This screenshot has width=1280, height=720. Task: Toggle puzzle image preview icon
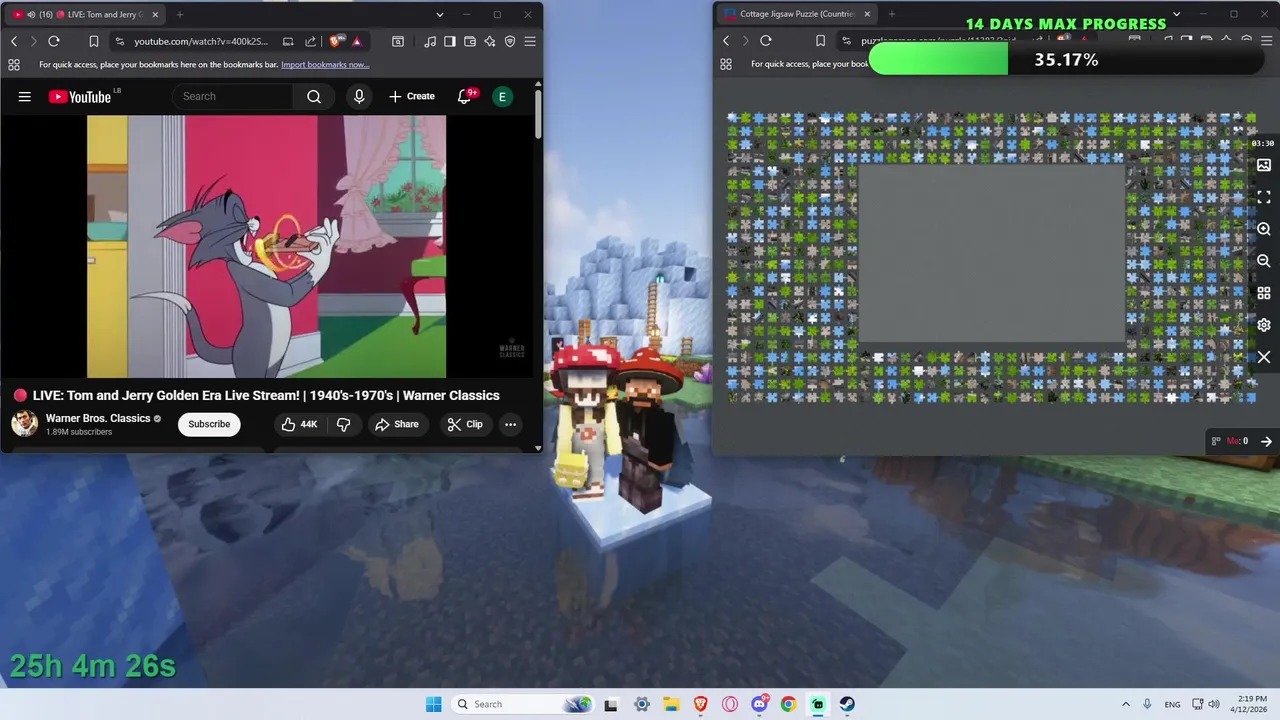(x=1264, y=165)
